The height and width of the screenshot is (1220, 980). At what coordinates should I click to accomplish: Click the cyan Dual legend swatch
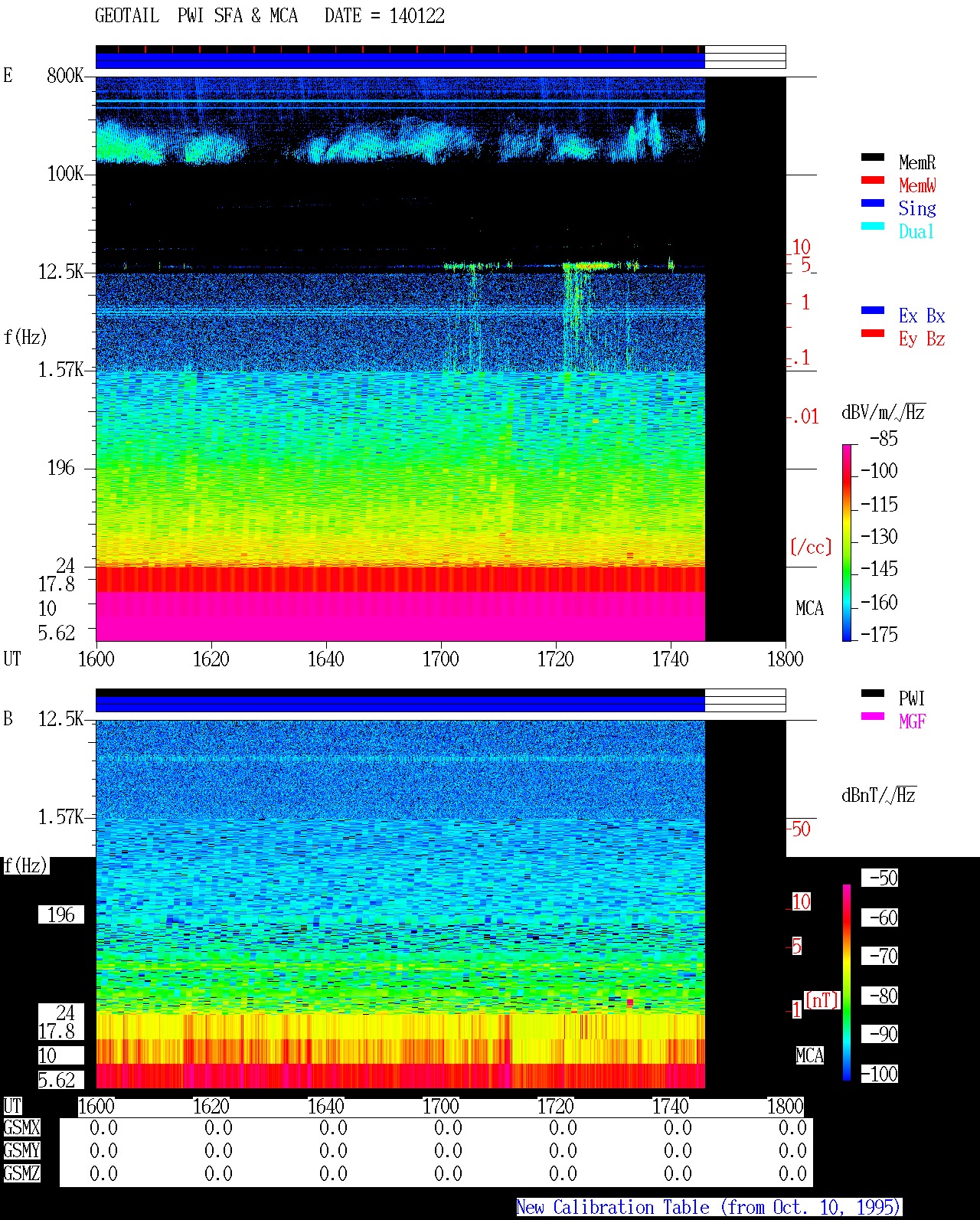click(x=873, y=227)
